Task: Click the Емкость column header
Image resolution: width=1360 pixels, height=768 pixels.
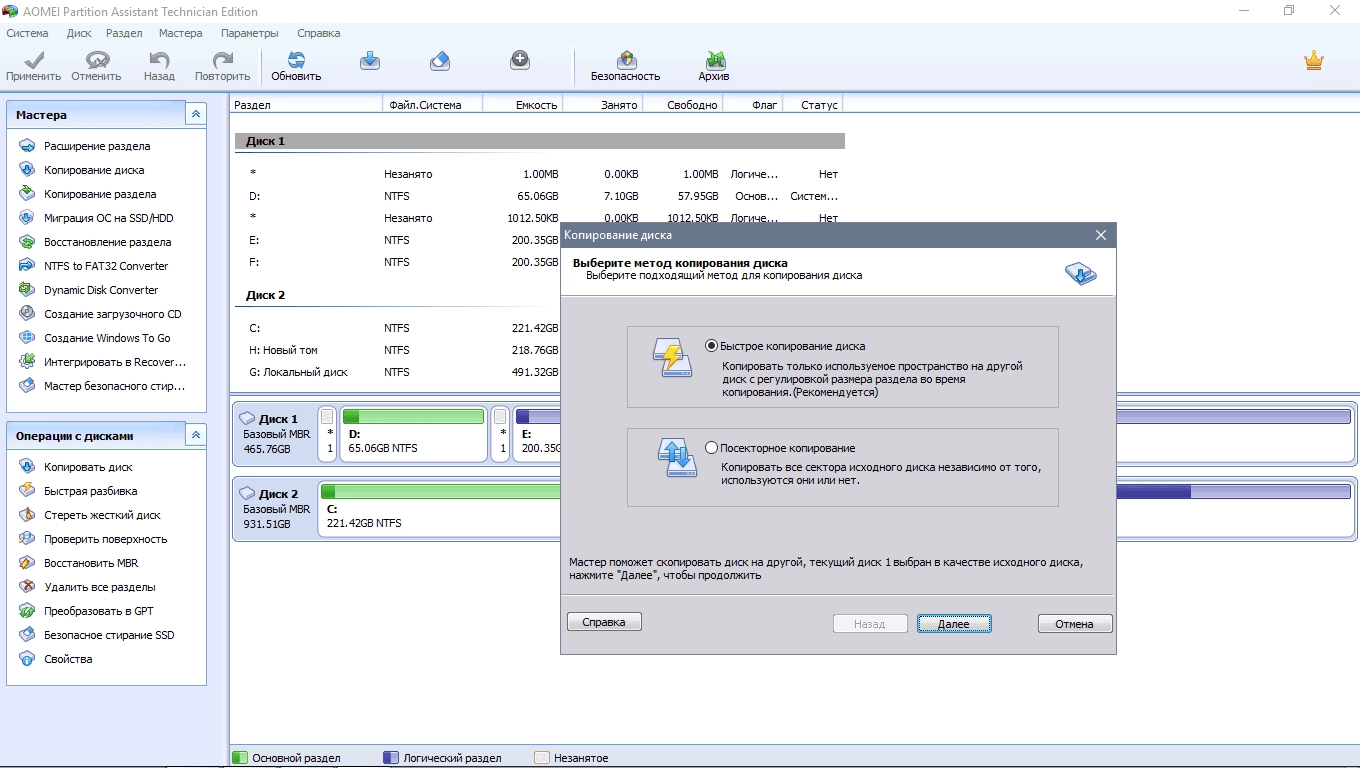Action: coord(522,104)
